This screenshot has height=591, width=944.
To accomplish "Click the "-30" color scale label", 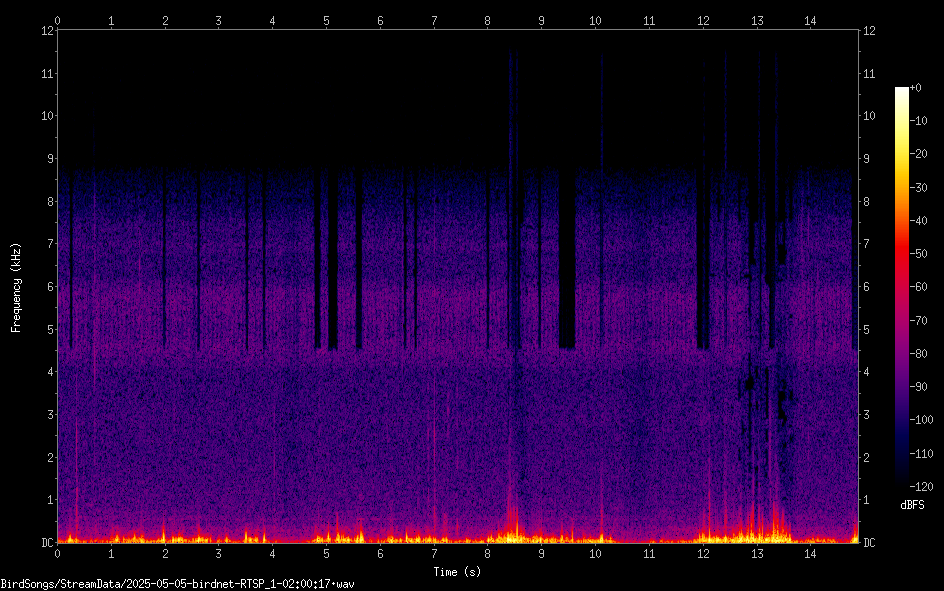I will tap(919, 188).
